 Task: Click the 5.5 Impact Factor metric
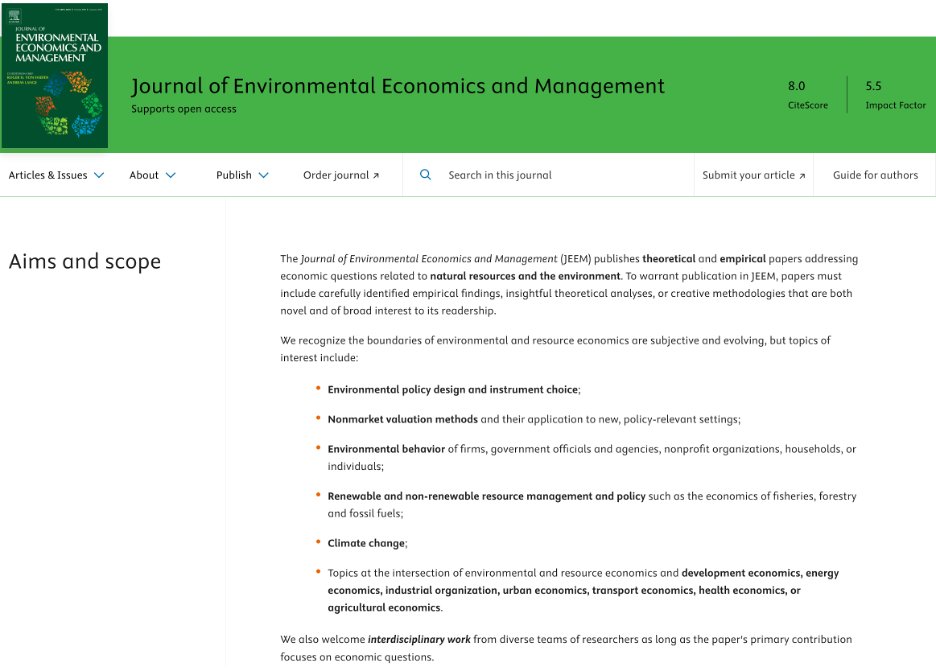point(895,94)
